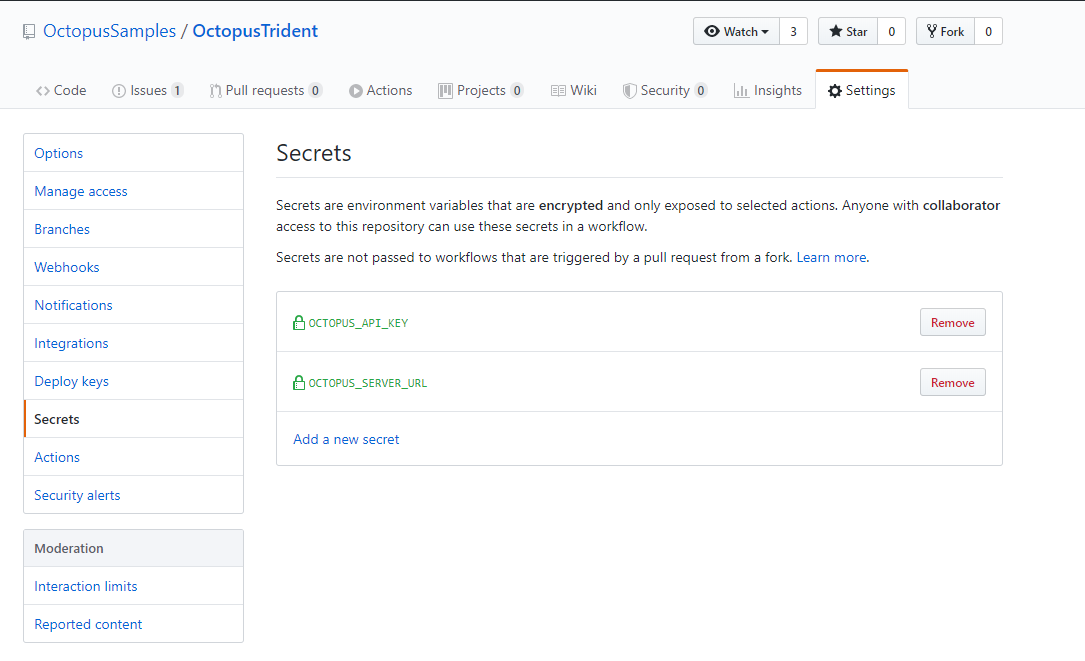Fork the OctopusTrident repository
This screenshot has width=1085, height=661.
(x=945, y=32)
